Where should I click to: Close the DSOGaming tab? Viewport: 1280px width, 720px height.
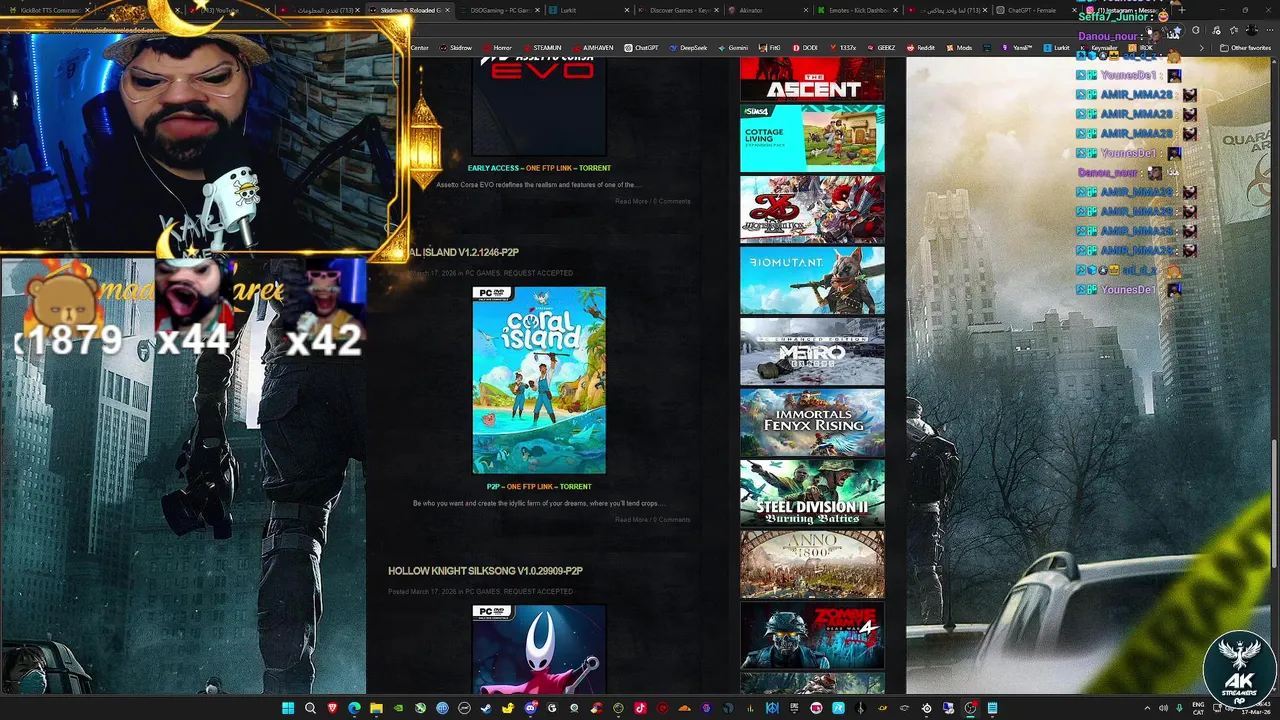(x=537, y=10)
